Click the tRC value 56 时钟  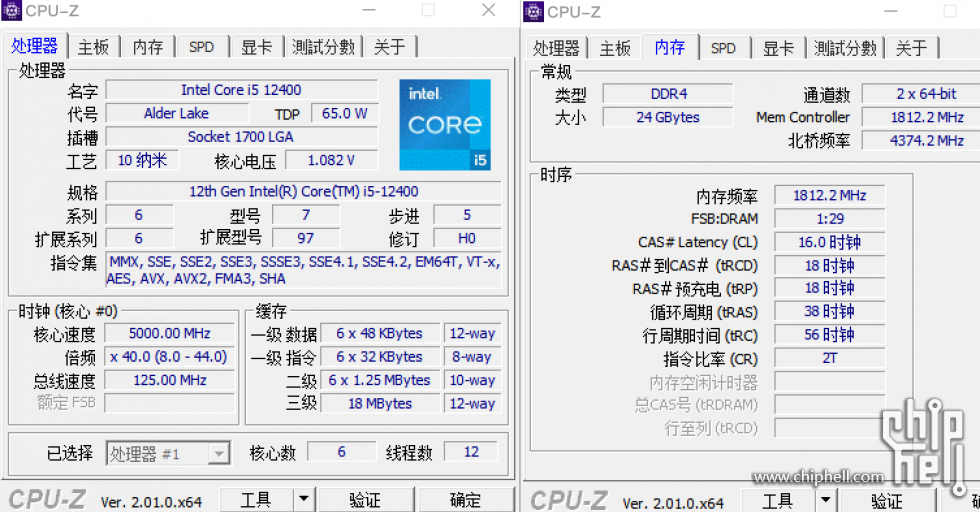829,334
